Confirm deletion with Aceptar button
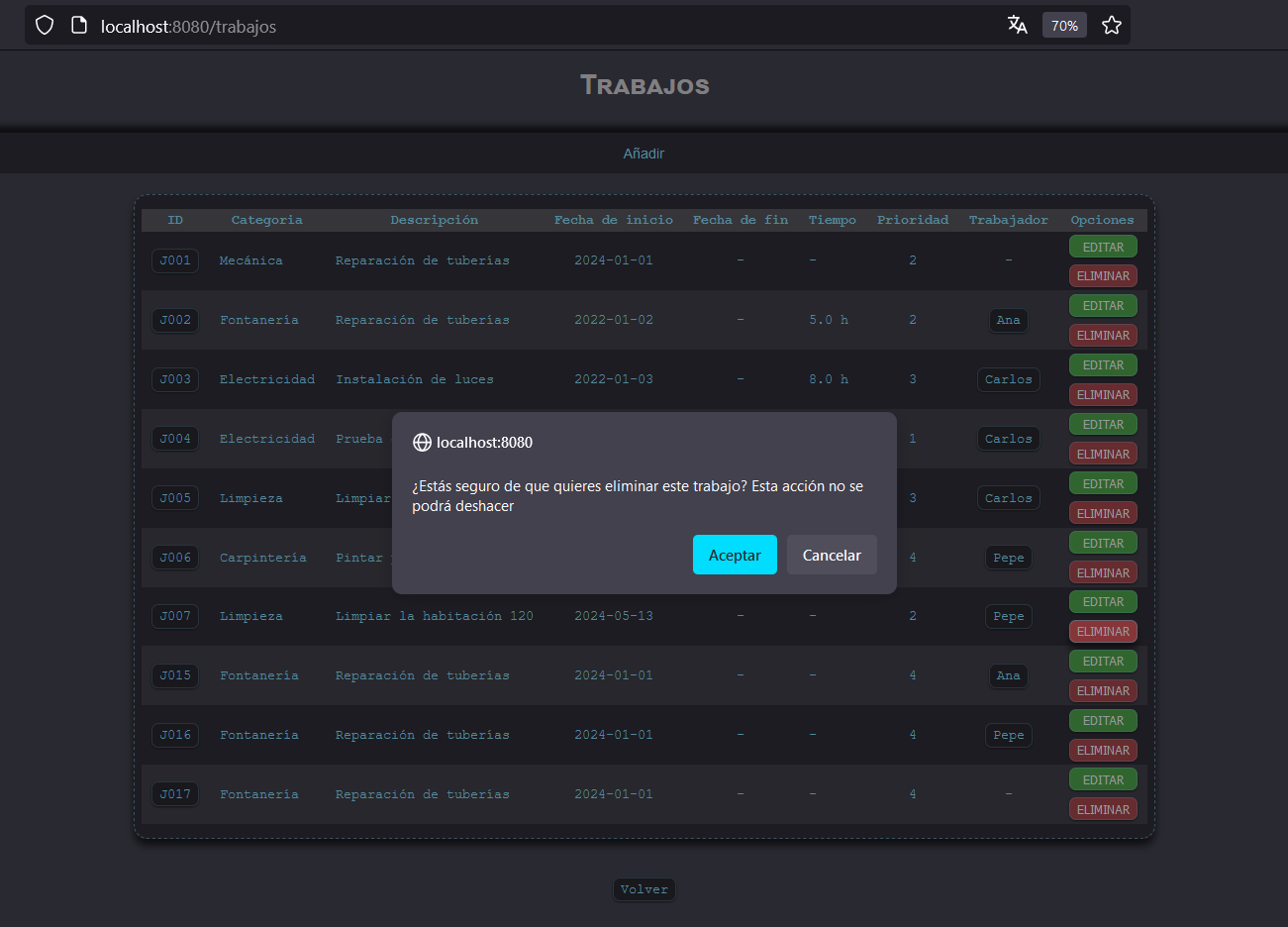The width and height of the screenshot is (1288, 927). [735, 555]
